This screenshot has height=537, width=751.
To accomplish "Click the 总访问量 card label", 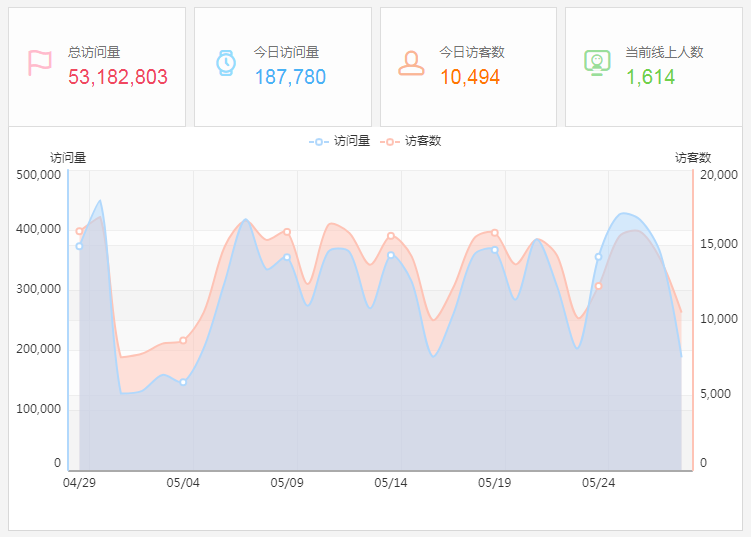I will click(x=94, y=52).
